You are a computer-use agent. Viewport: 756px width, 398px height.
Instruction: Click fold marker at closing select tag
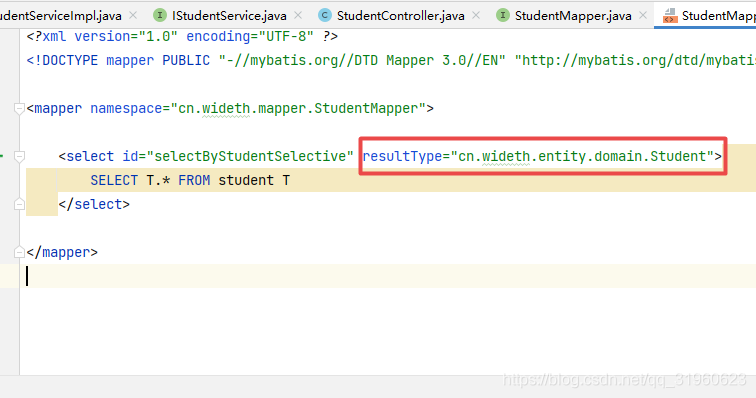(x=19, y=204)
